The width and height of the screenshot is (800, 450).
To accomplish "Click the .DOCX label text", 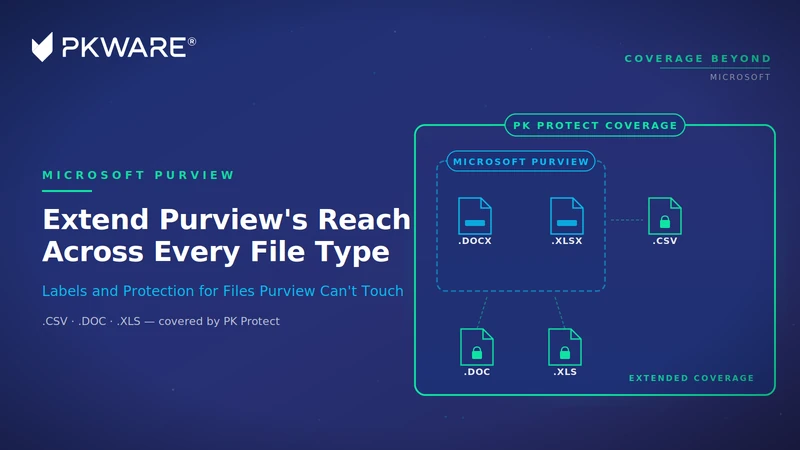I will coord(475,241).
